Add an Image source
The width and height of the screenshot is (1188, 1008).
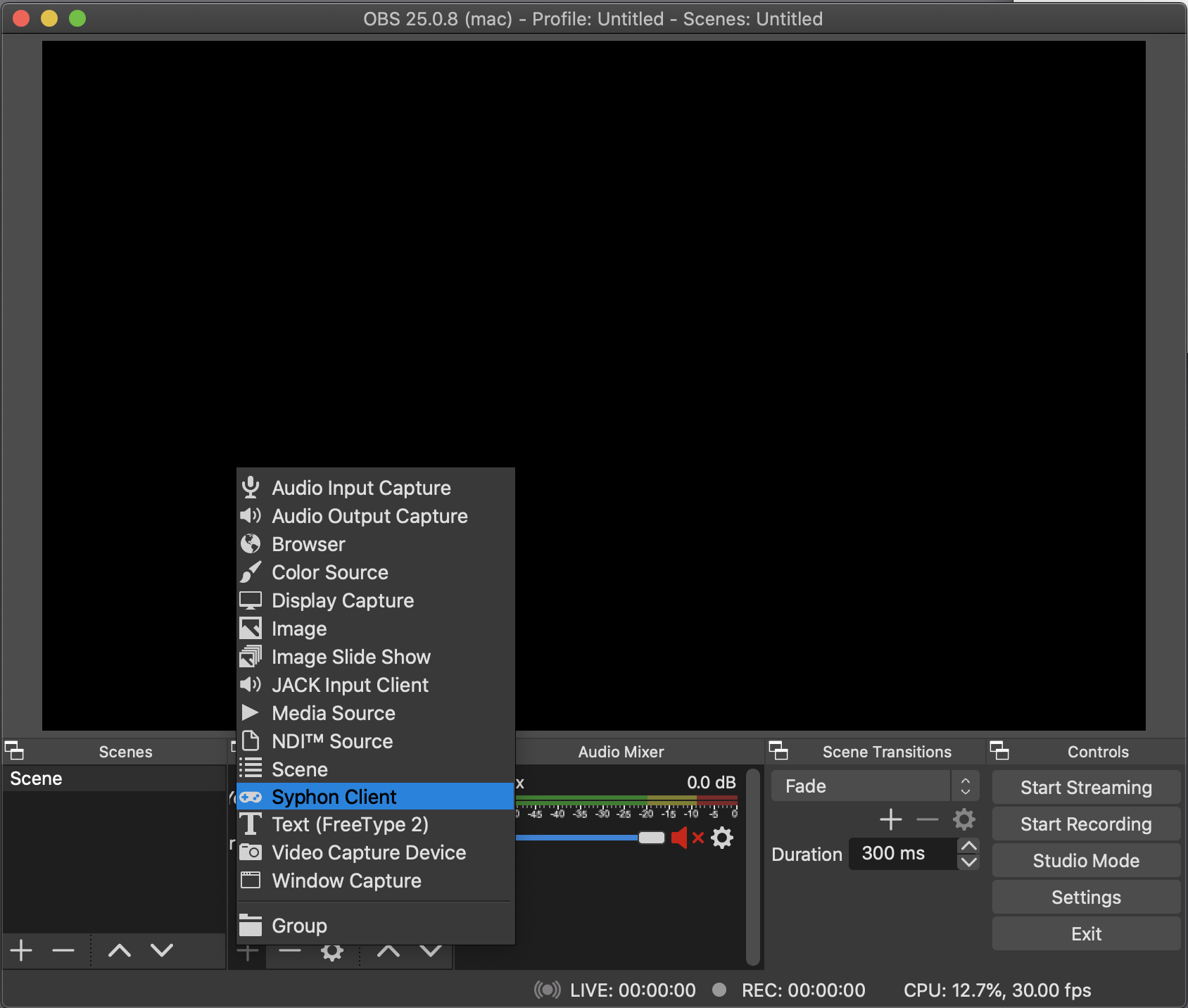click(376, 629)
